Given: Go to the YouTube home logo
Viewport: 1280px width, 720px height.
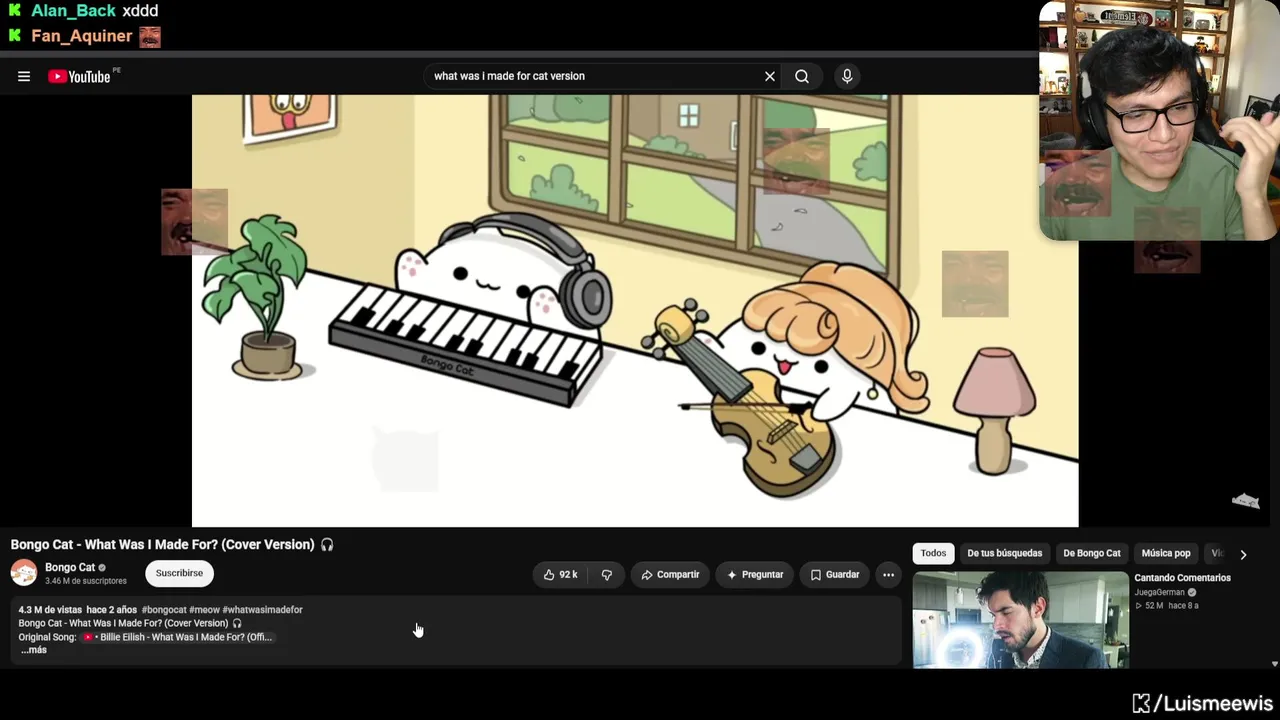Looking at the screenshot, I should tap(79, 76).
